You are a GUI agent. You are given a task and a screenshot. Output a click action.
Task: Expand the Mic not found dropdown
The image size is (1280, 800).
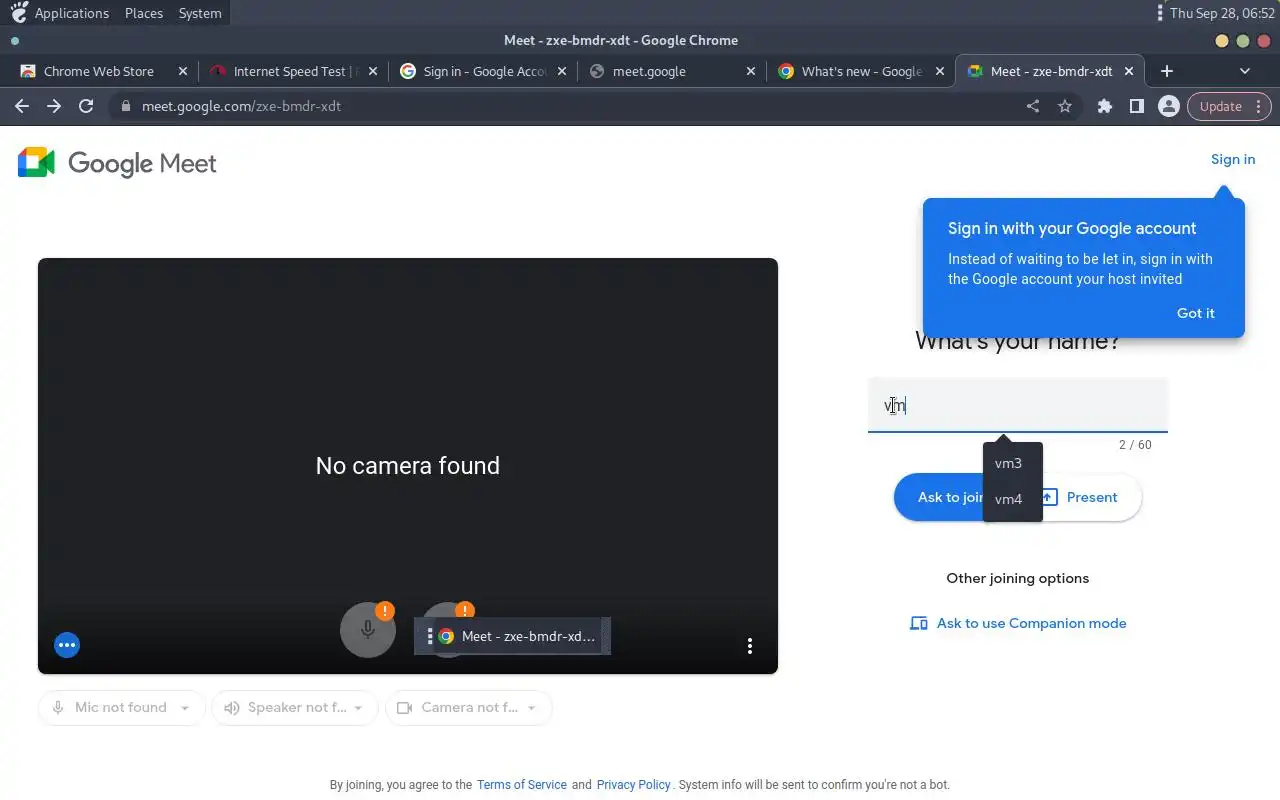pyautogui.click(x=122, y=707)
